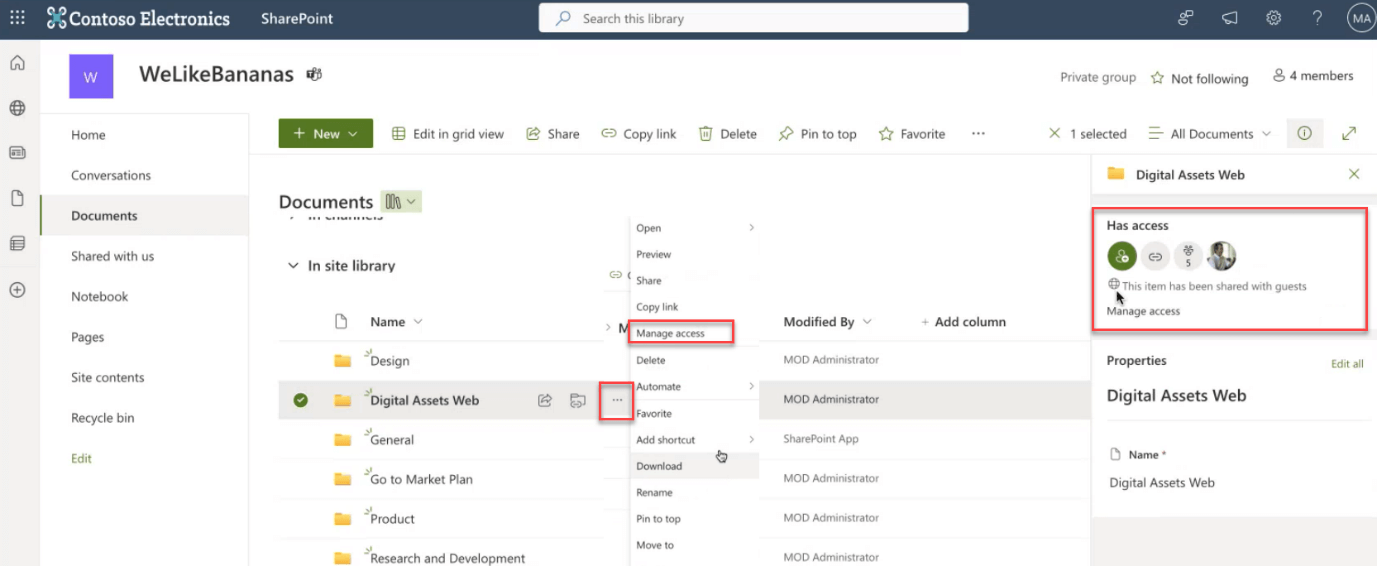This screenshot has width=1377, height=566.
Task: Click the Search this library box
Action: click(x=753, y=18)
